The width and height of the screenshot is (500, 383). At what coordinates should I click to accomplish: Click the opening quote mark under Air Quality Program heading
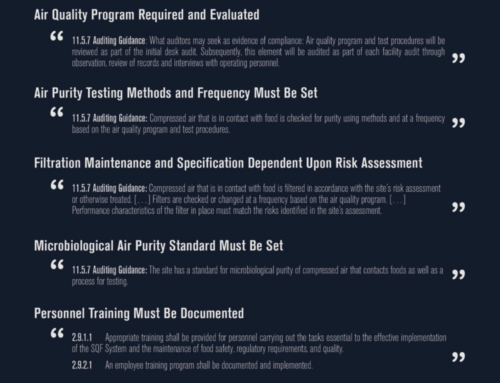coord(57,36)
